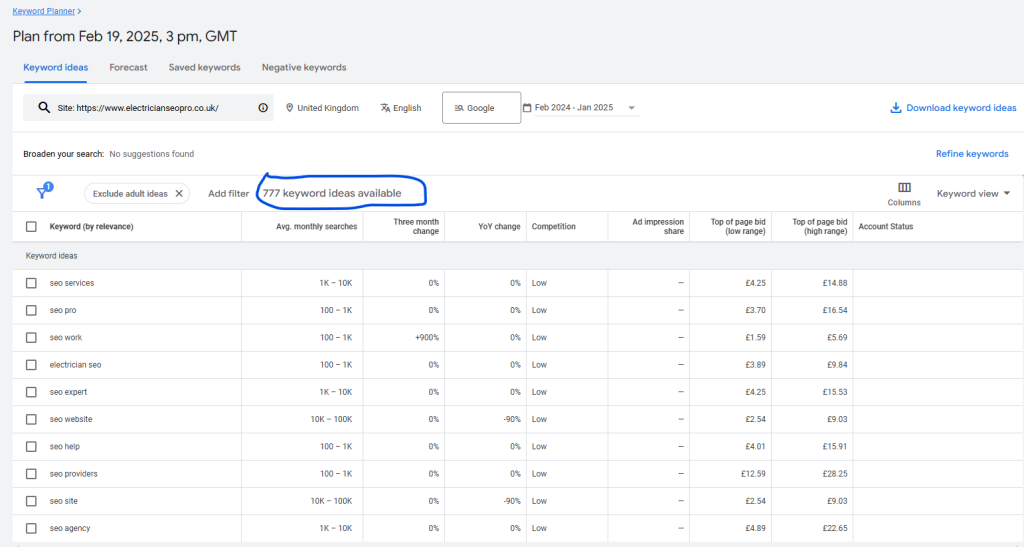This screenshot has height=547, width=1024.
Task: Tick the checkbox for electrician seo
Action: (31, 365)
